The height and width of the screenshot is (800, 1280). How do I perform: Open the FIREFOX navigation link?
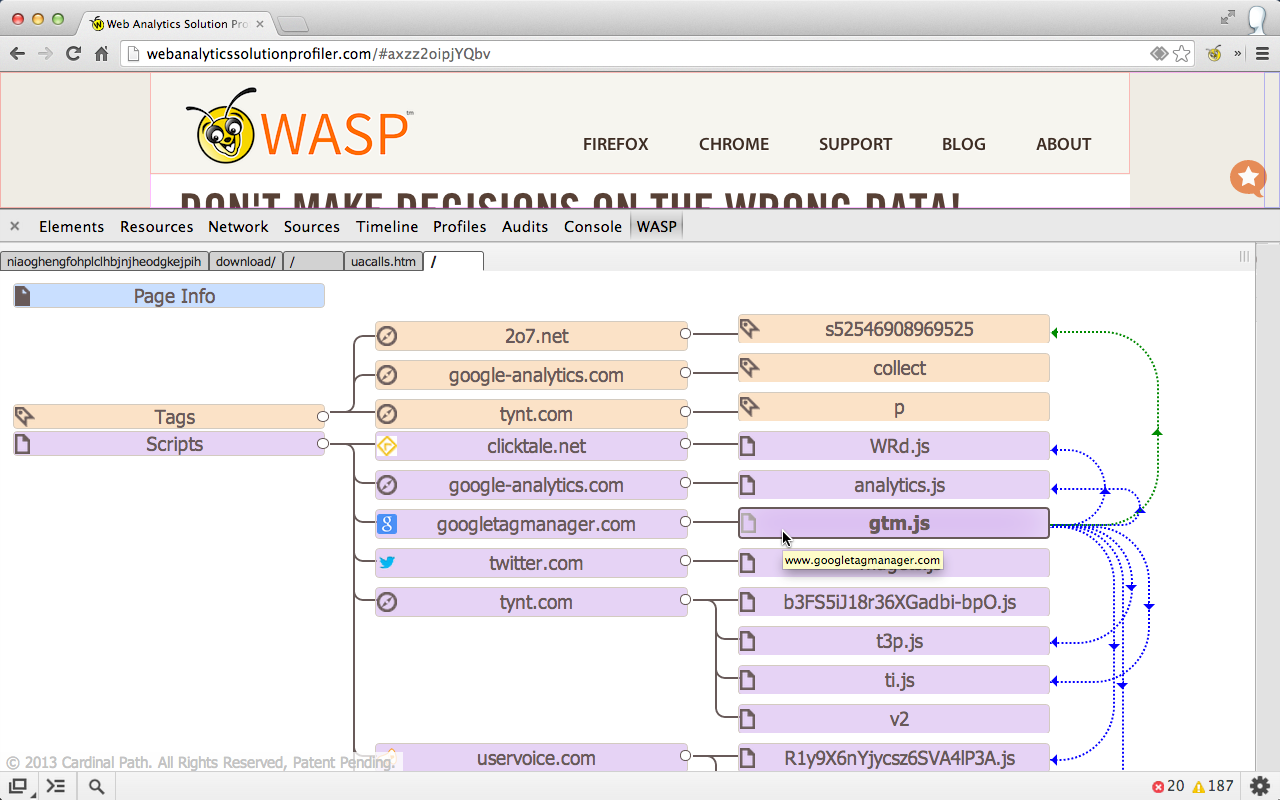point(616,144)
